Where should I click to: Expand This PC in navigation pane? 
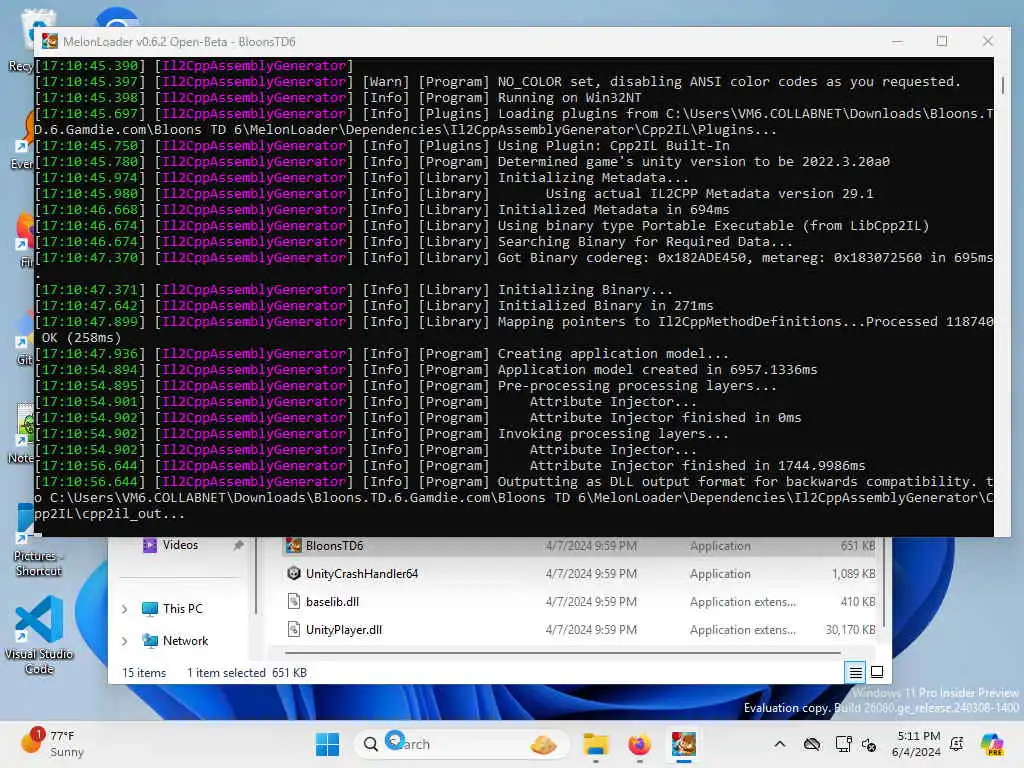click(125, 609)
